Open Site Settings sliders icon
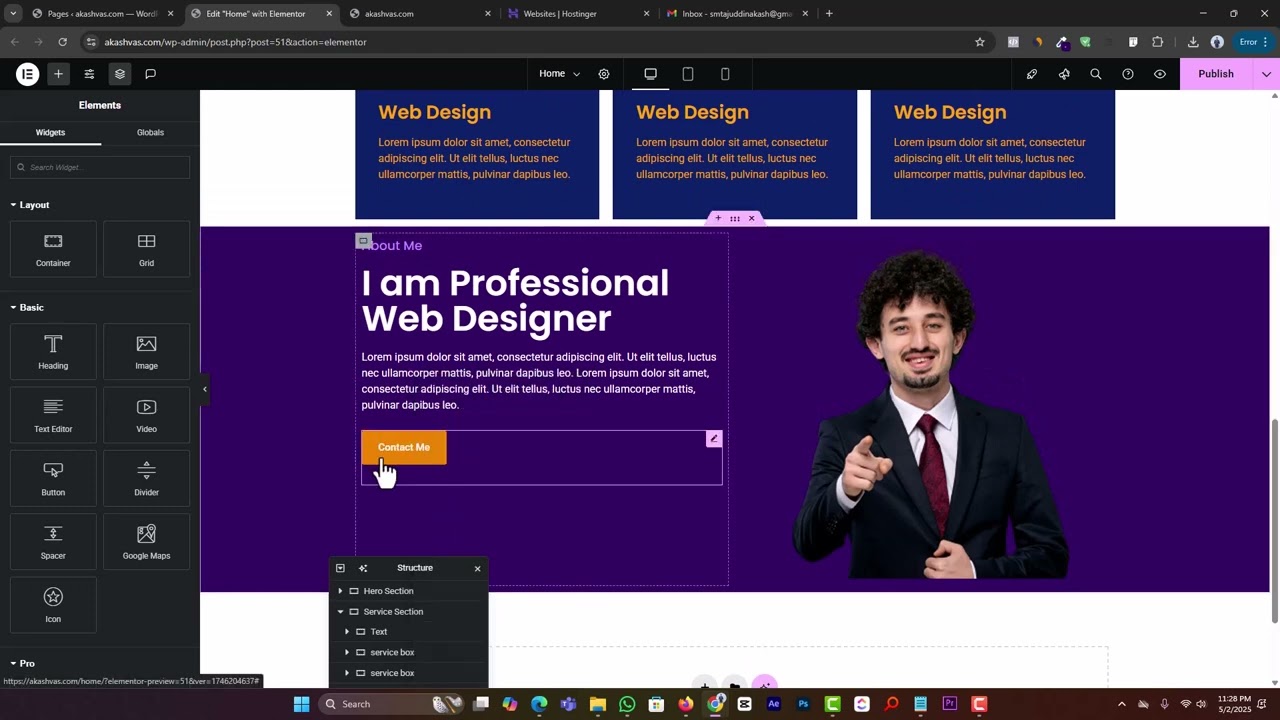 pos(89,74)
